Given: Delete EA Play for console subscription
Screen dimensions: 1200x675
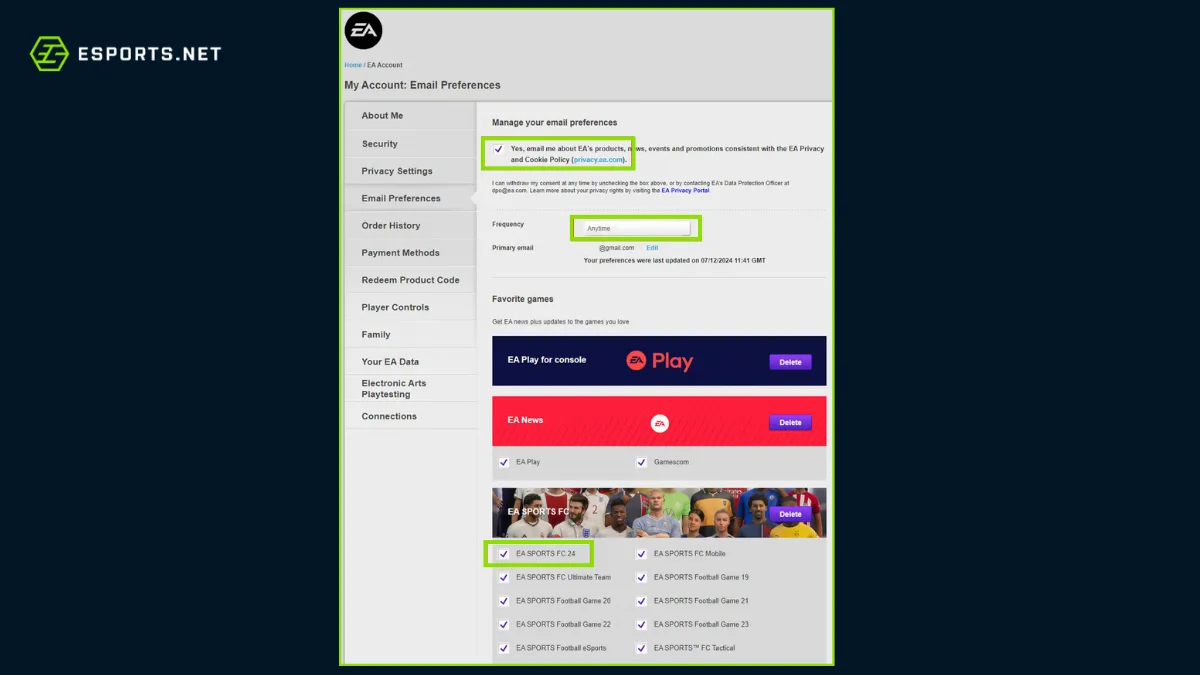Looking at the screenshot, I should coord(790,362).
